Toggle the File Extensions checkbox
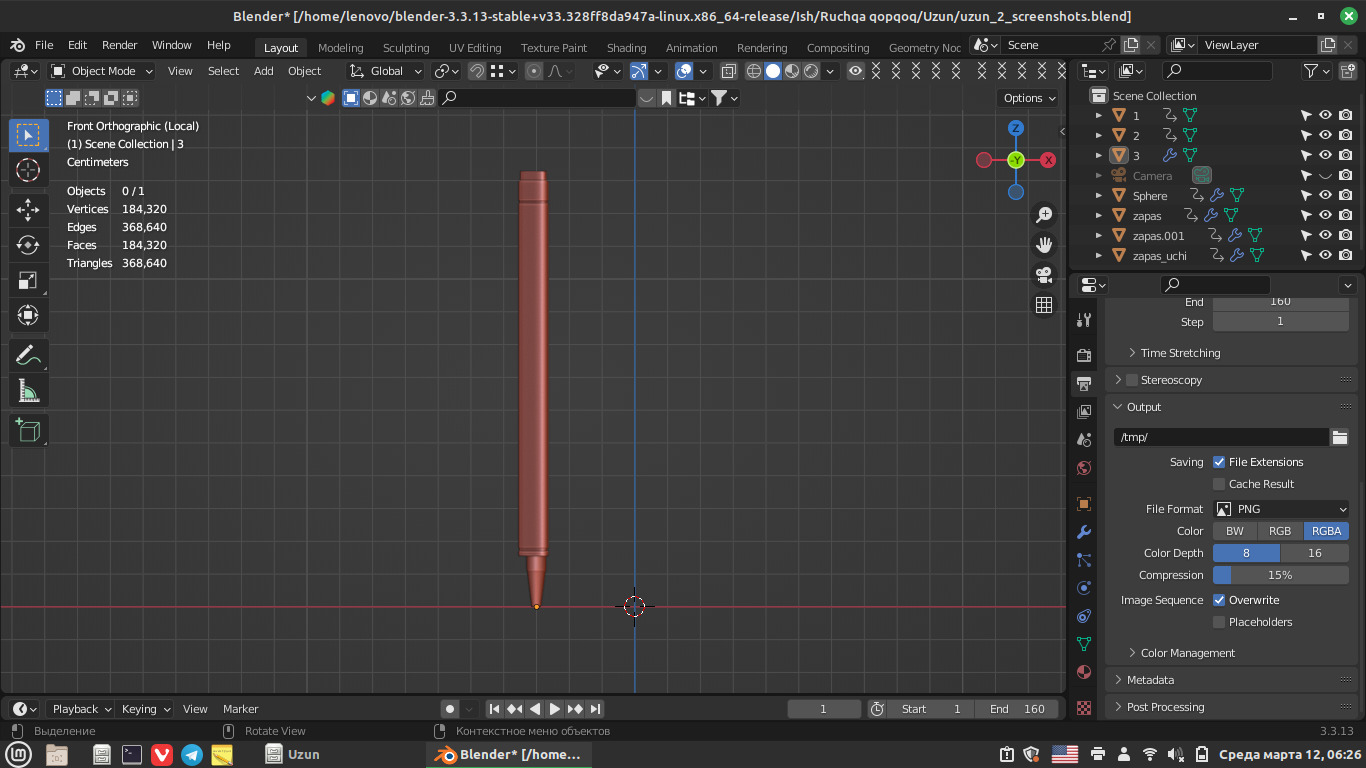Screen dimensions: 1366x768 coord(1219,462)
